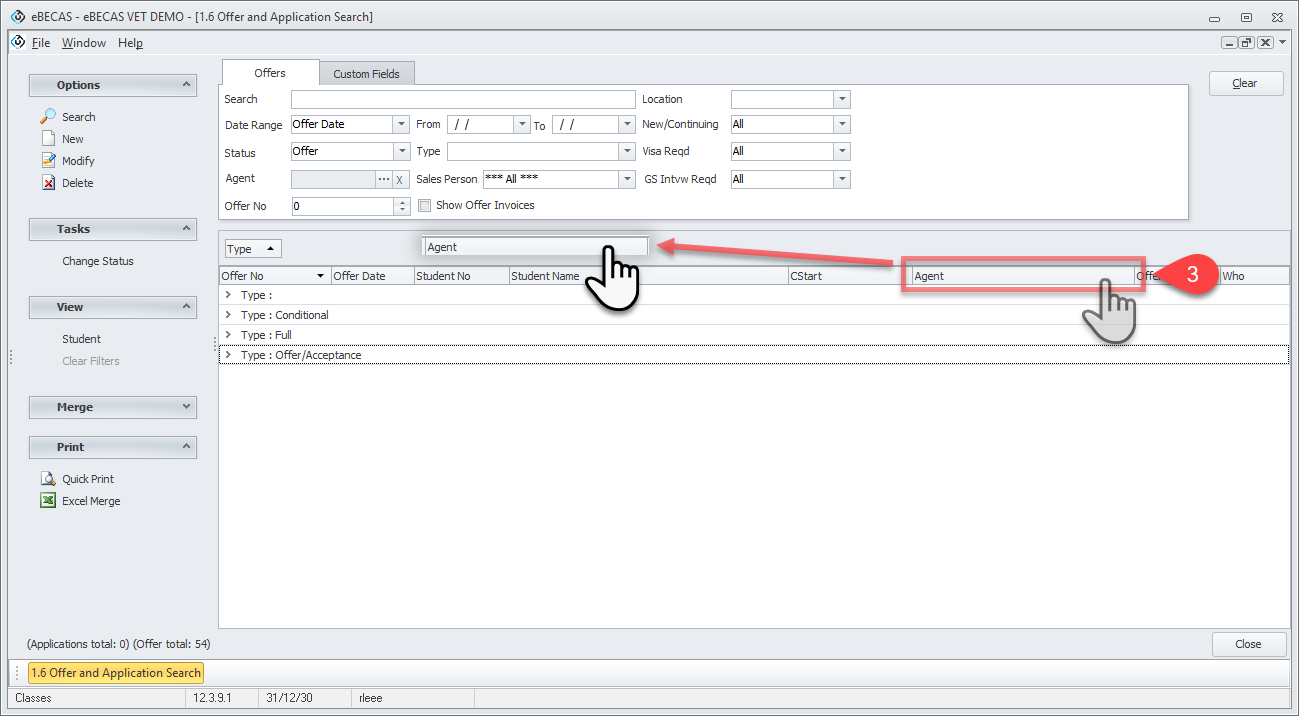Click into the Search text field

[462, 99]
